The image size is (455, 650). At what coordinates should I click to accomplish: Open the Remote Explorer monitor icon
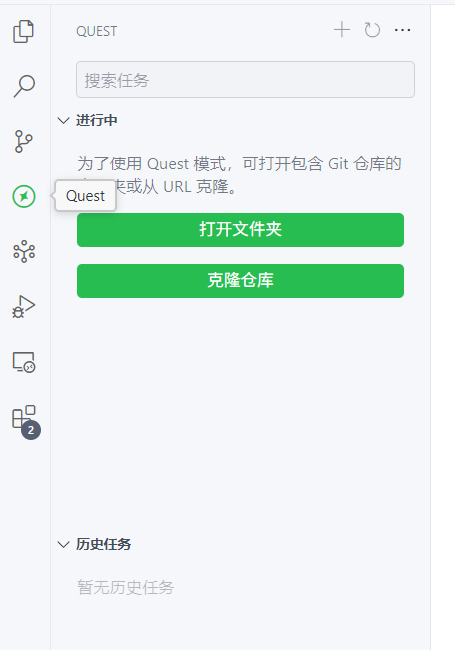coord(24,362)
